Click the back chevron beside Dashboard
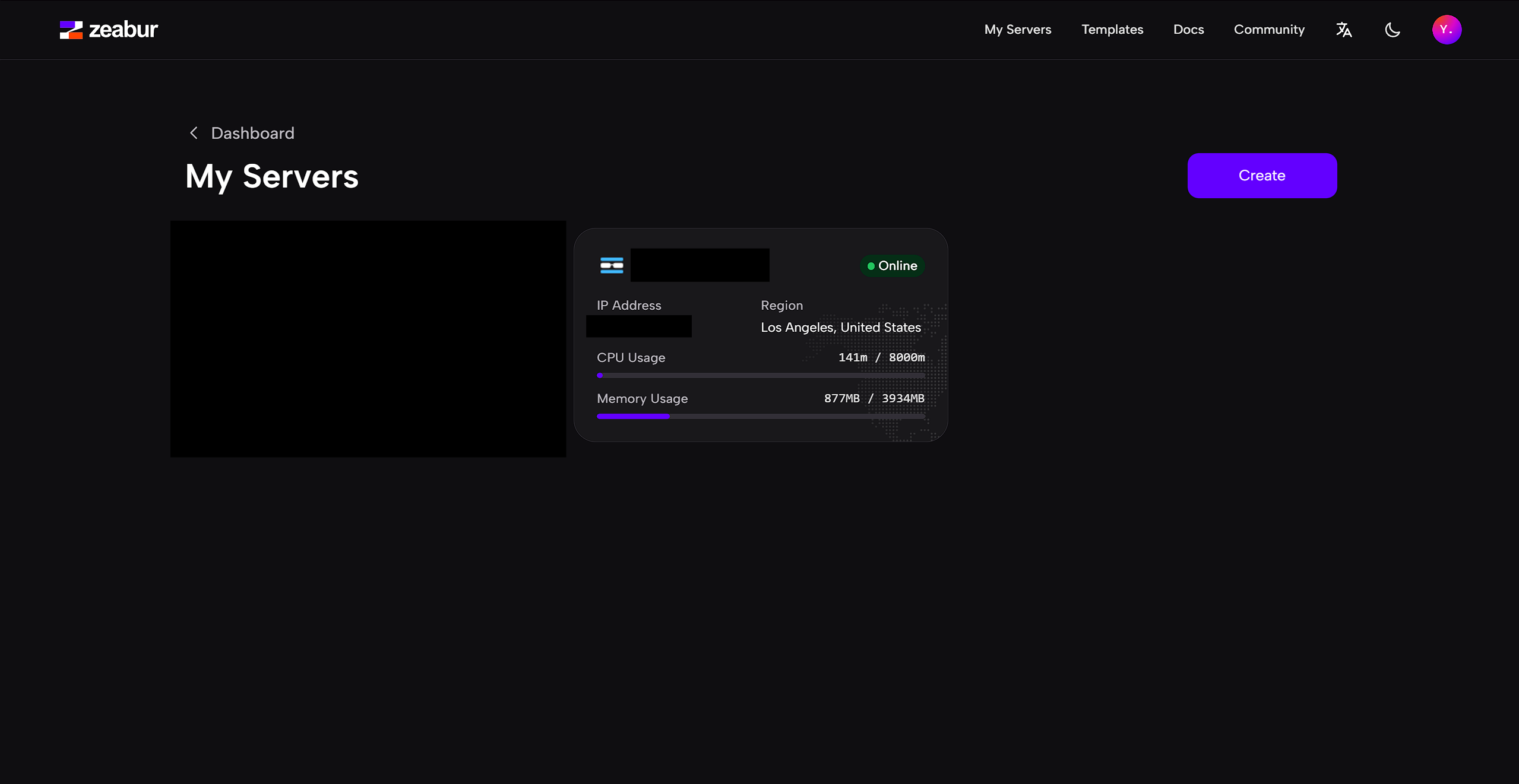This screenshot has height=784, width=1519. (194, 133)
